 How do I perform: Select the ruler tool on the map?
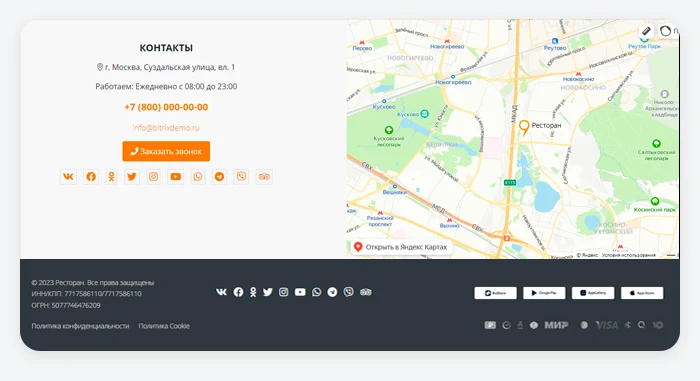pos(646,31)
